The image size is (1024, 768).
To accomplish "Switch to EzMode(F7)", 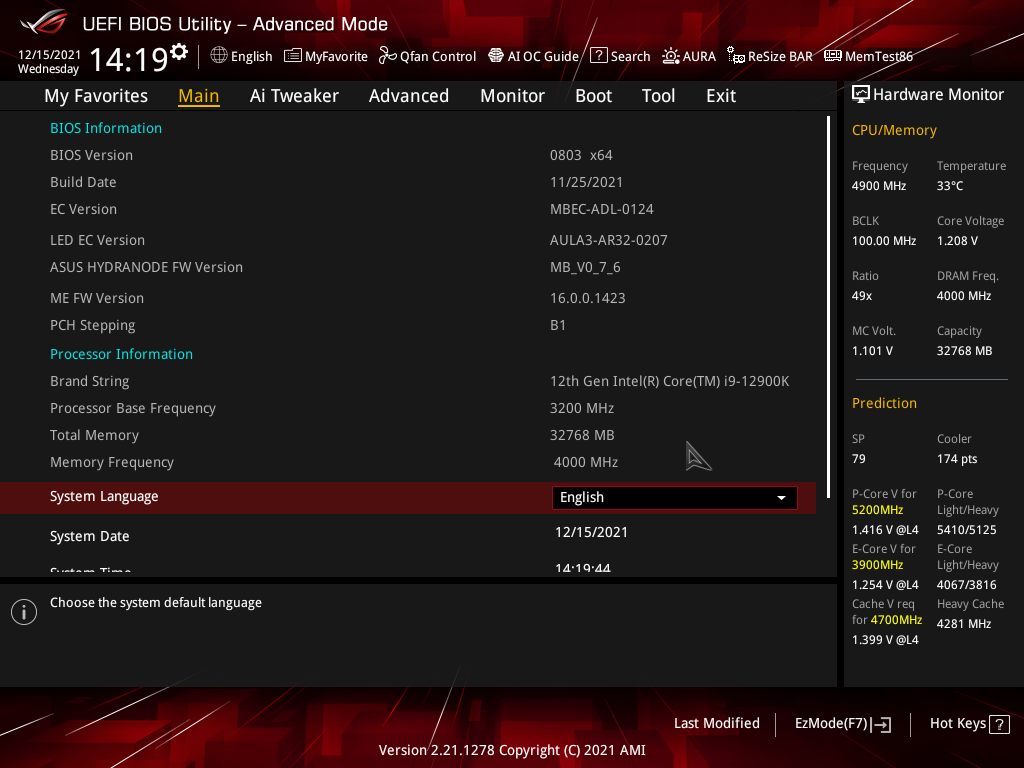I will click(842, 724).
